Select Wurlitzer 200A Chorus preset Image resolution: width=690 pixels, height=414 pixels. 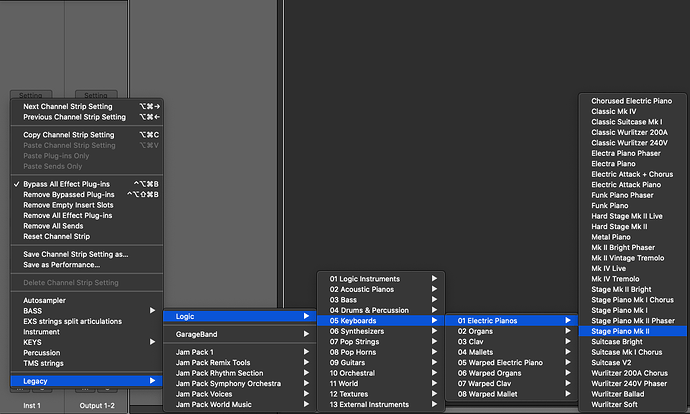coord(633,373)
